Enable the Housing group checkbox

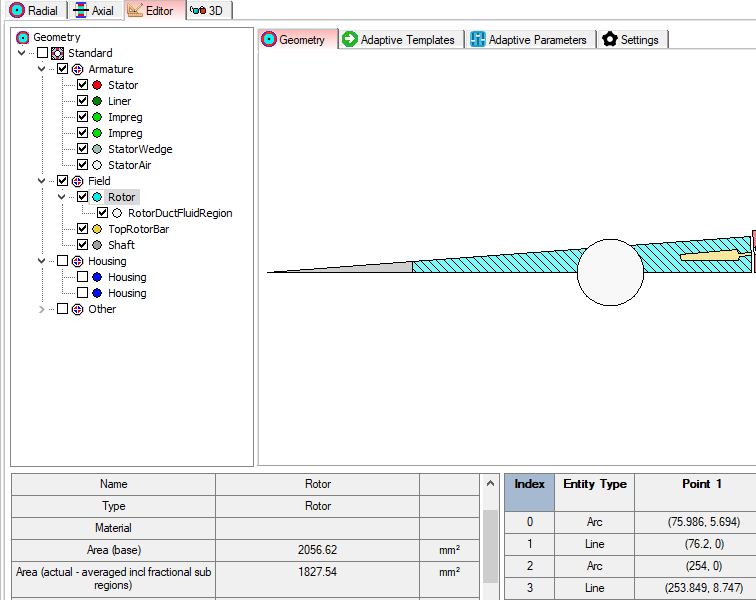click(62, 260)
